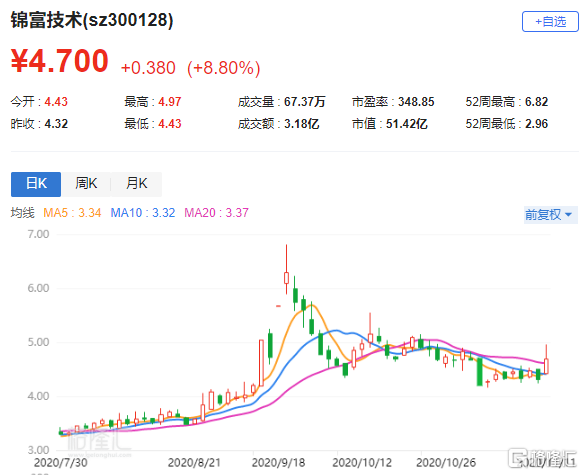The width and height of the screenshot is (583, 475).
Task: Click the 52周最低 value 2.96
Action: (x=537, y=124)
